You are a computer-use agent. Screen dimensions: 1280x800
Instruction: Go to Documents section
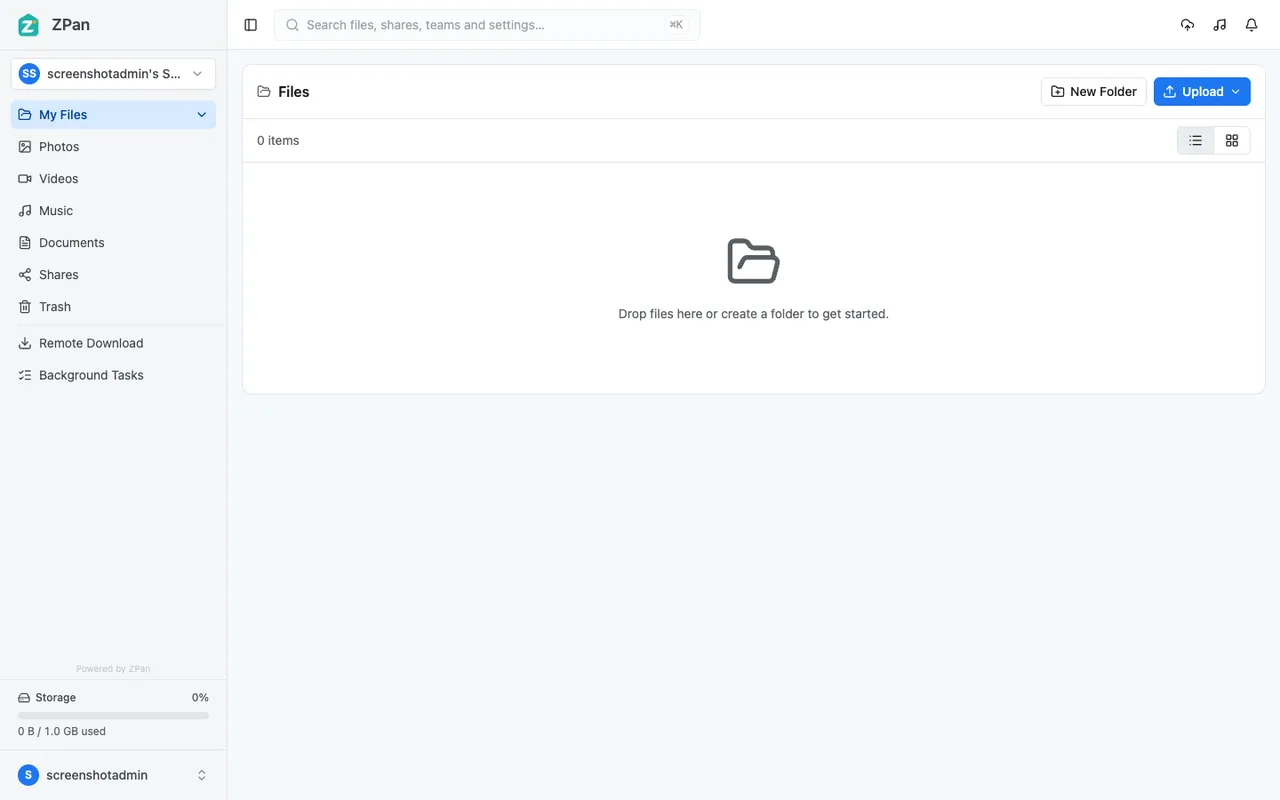[x=113, y=243]
